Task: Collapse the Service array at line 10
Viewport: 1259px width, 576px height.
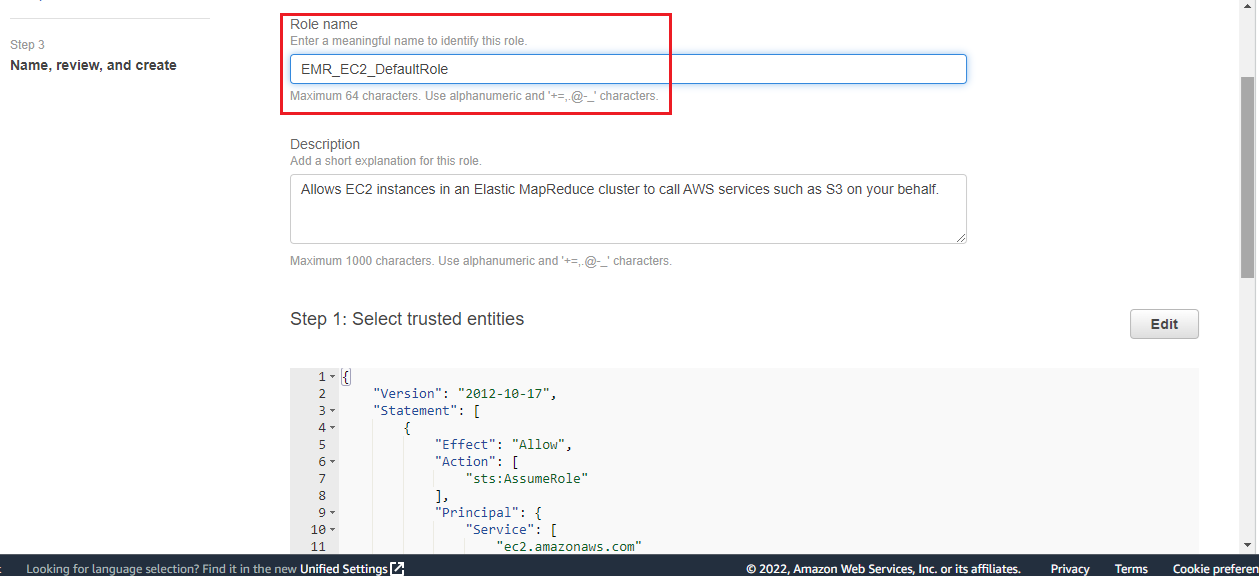Action: click(331, 529)
